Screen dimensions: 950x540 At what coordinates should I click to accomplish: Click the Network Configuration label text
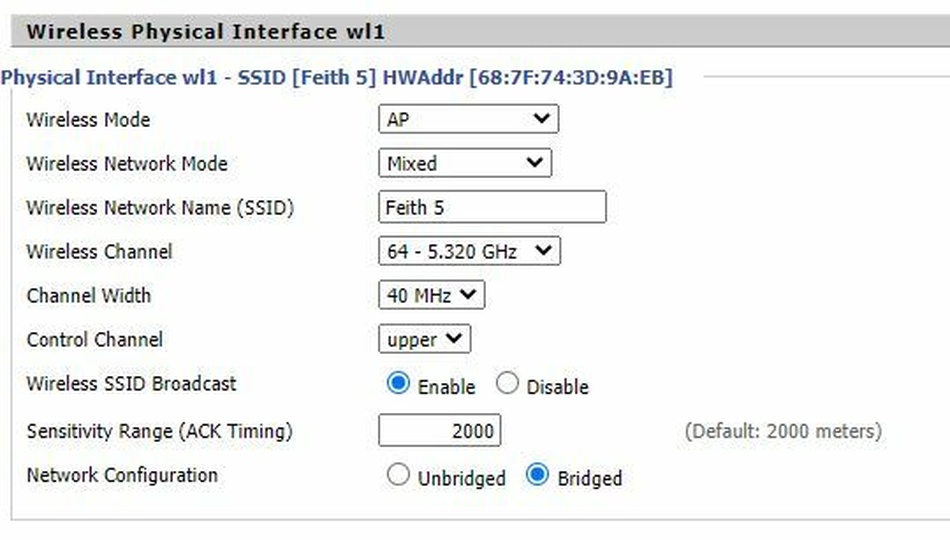click(121, 475)
